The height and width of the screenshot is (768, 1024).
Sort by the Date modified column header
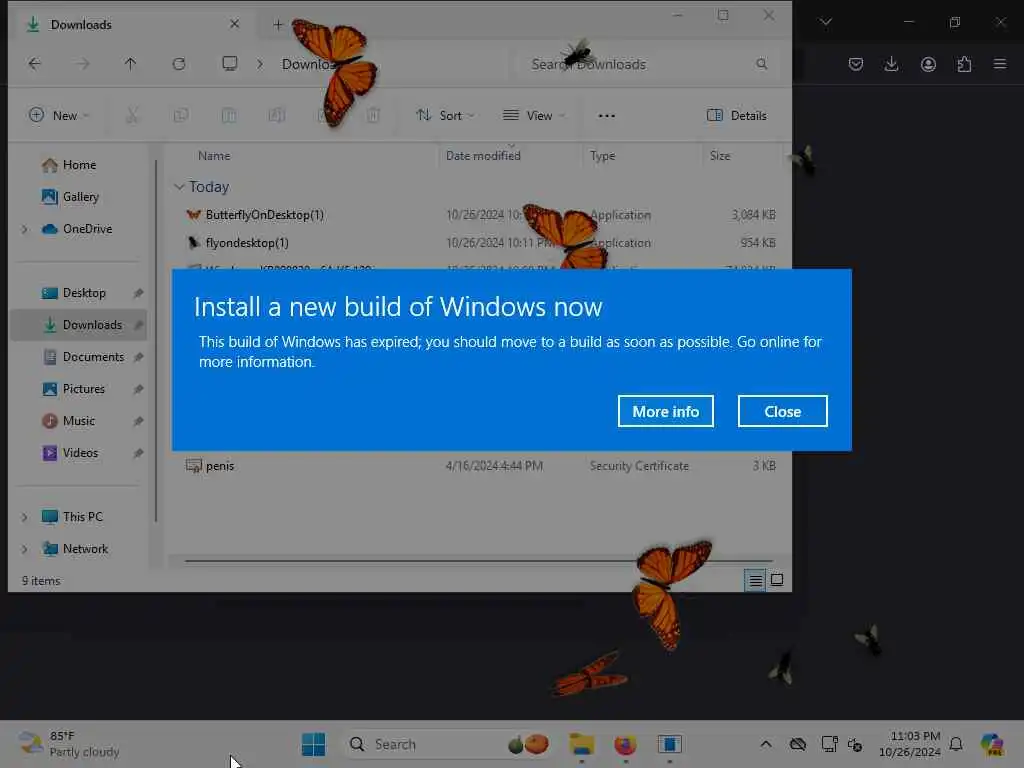(x=483, y=156)
